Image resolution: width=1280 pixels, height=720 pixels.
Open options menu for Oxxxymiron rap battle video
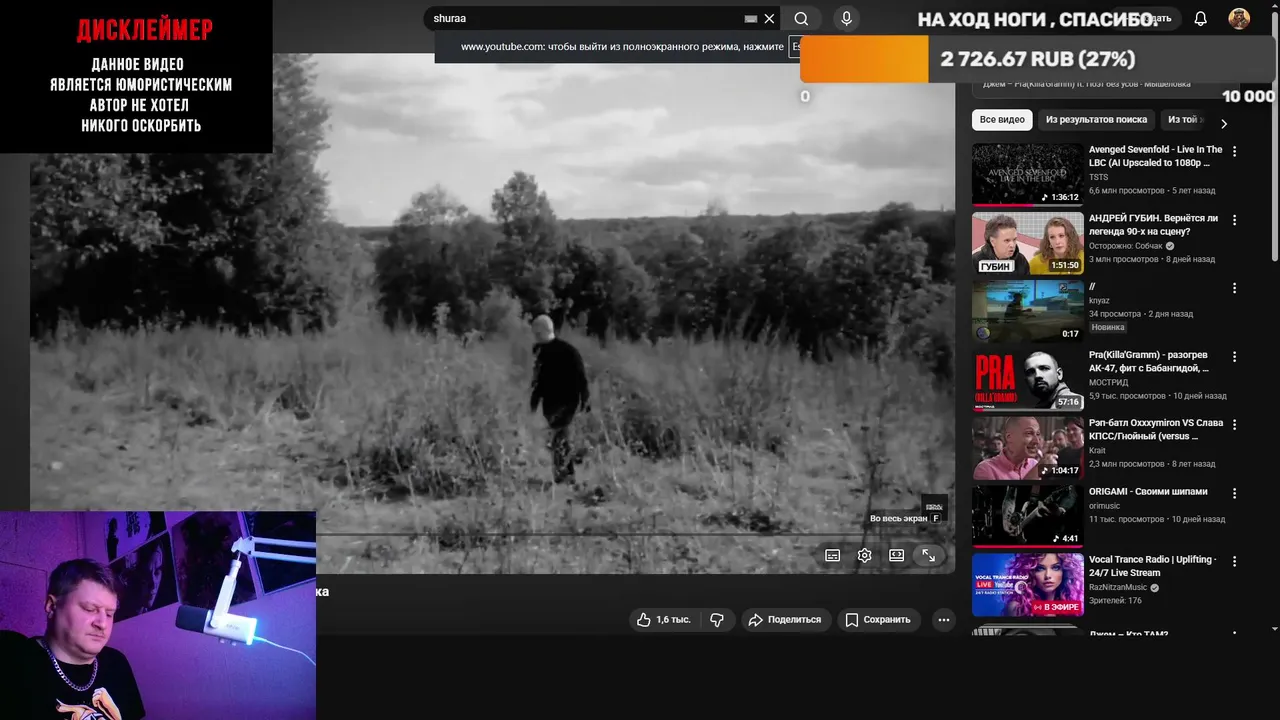pyautogui.click(x=1234, y=424)
